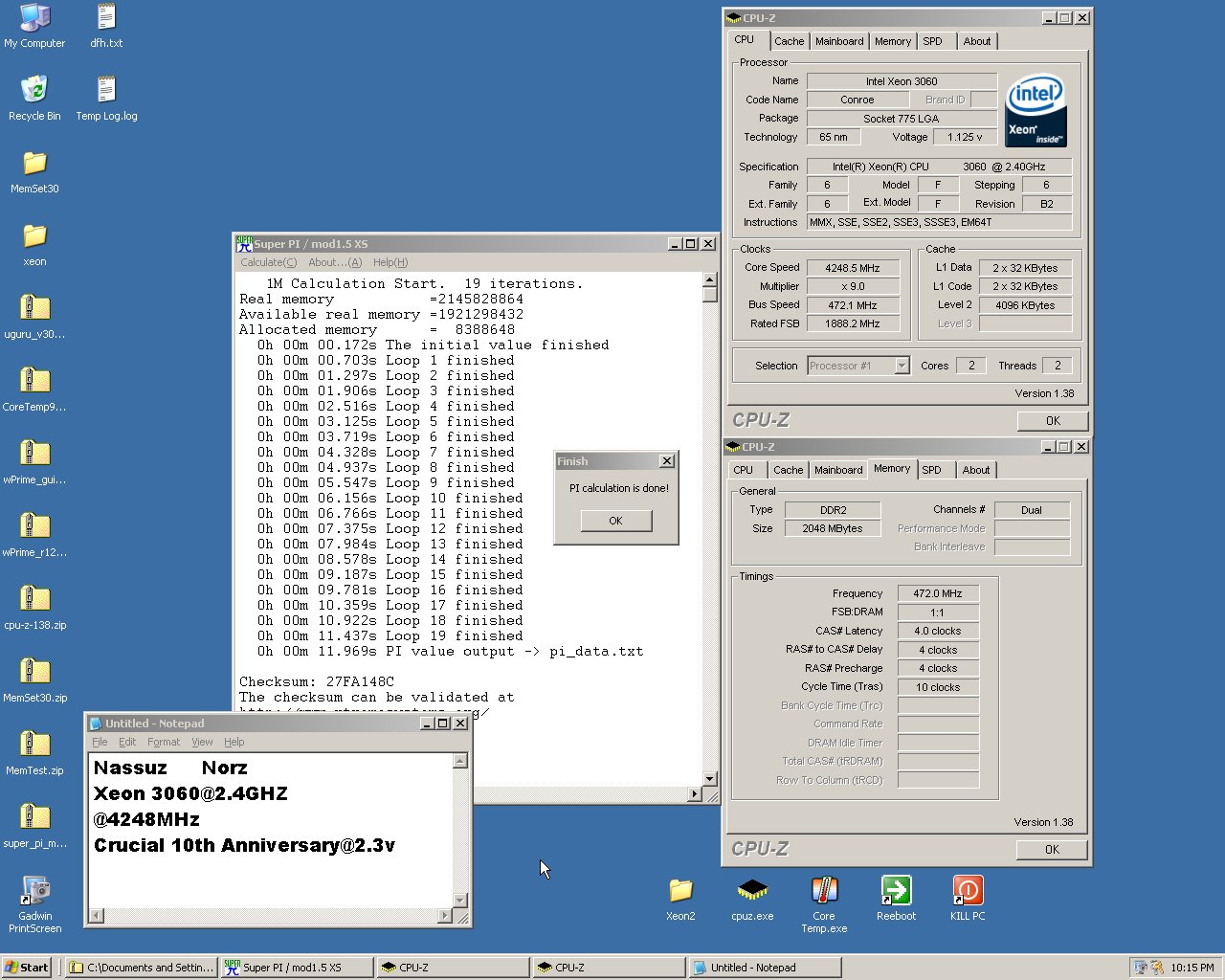Launch Core Temp.exe desktop icon
Image resolution: width=1225 pixels, height=980 pixels.
tap(824, 904)
